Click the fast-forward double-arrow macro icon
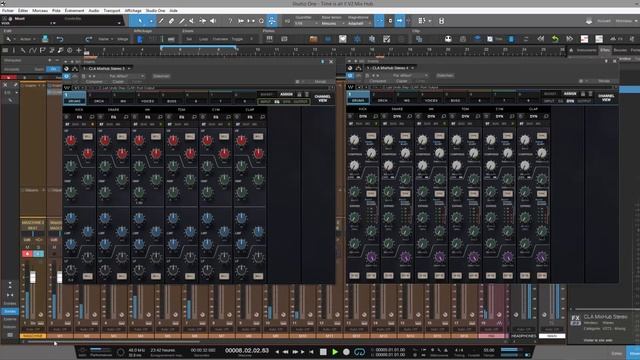Viewport: 640px width, 360px height. [569, 39]
